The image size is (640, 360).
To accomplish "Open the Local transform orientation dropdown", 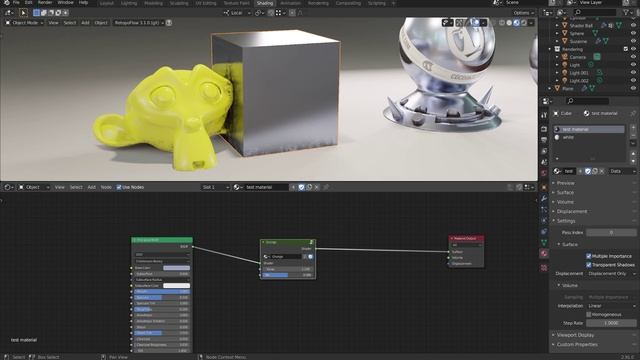I will 237,13.
